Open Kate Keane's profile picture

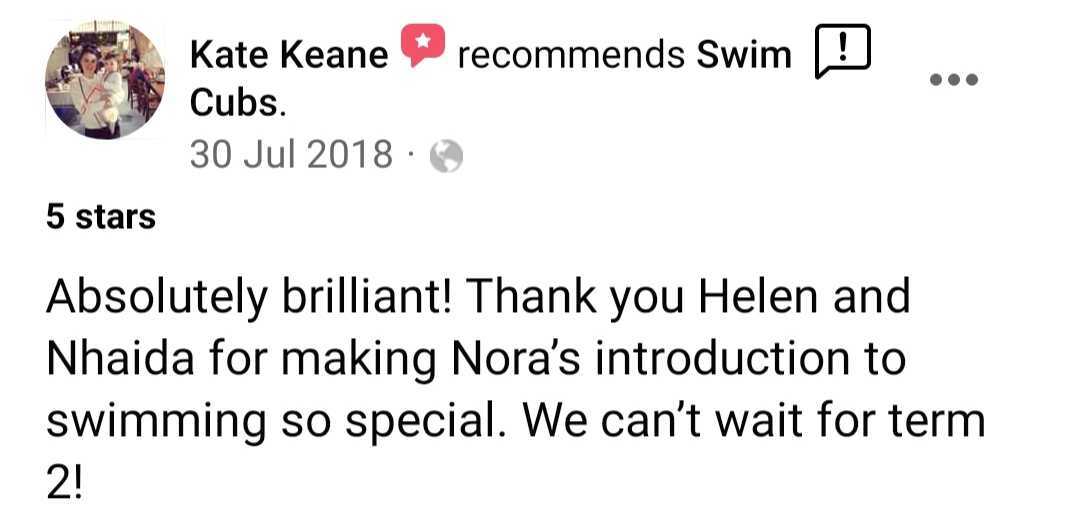click(105, 79)
